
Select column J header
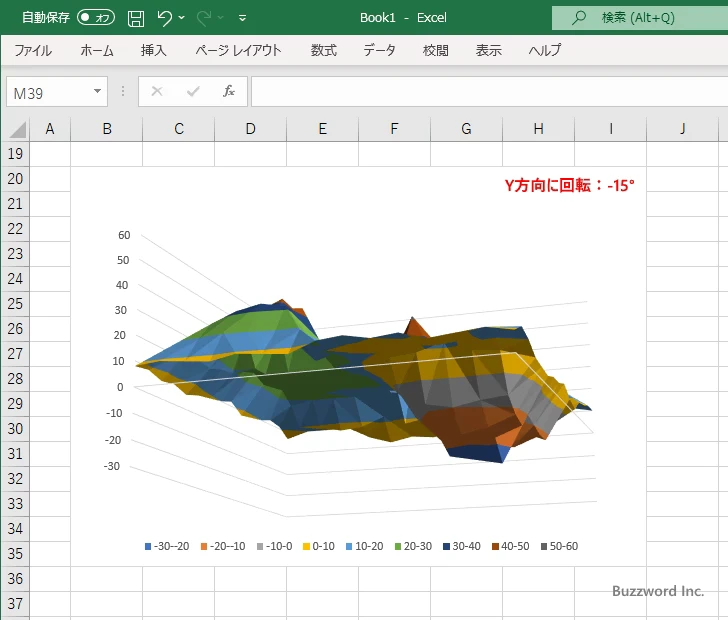682,129
